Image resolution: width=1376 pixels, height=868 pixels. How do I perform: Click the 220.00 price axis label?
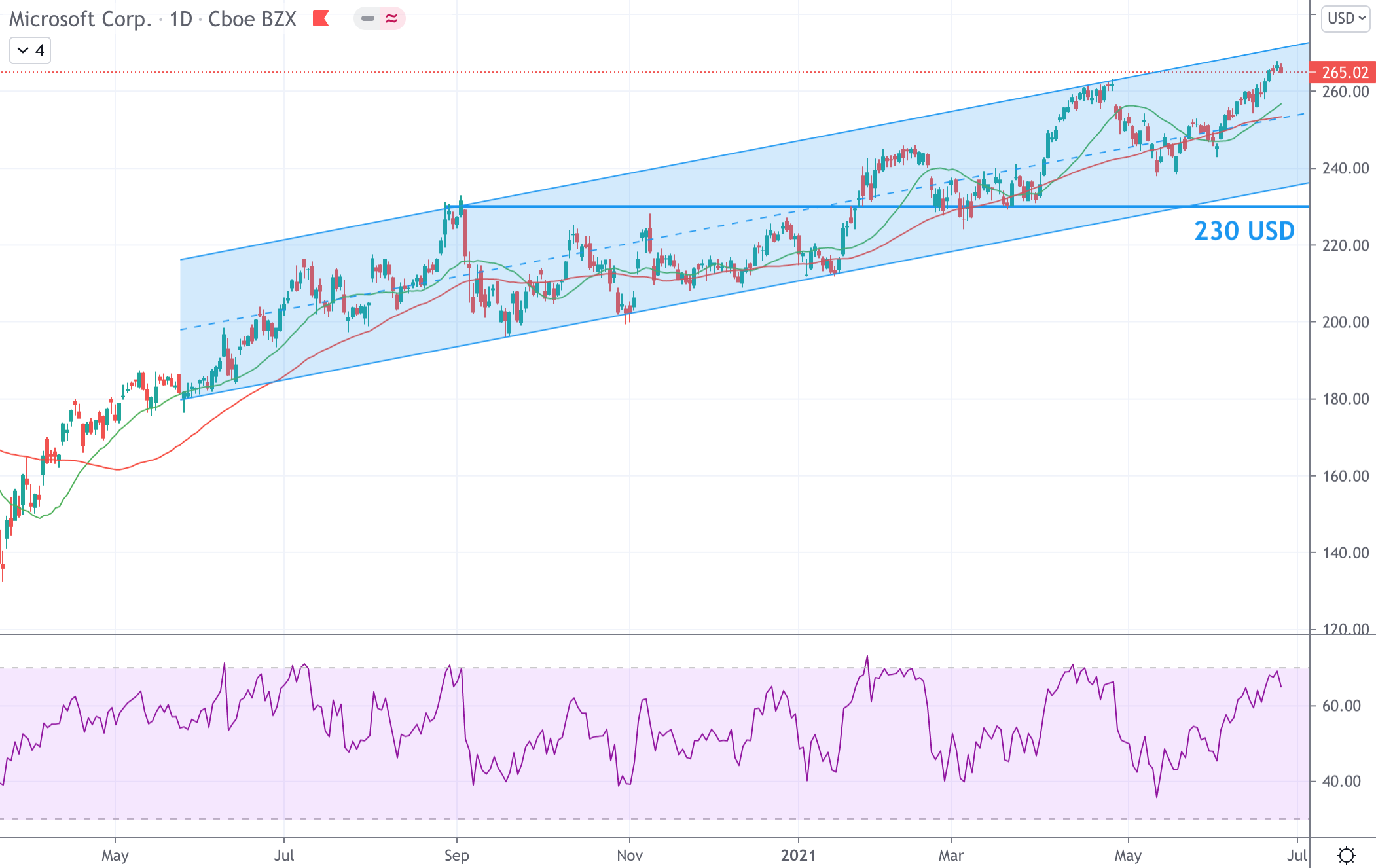[1345, 245]
